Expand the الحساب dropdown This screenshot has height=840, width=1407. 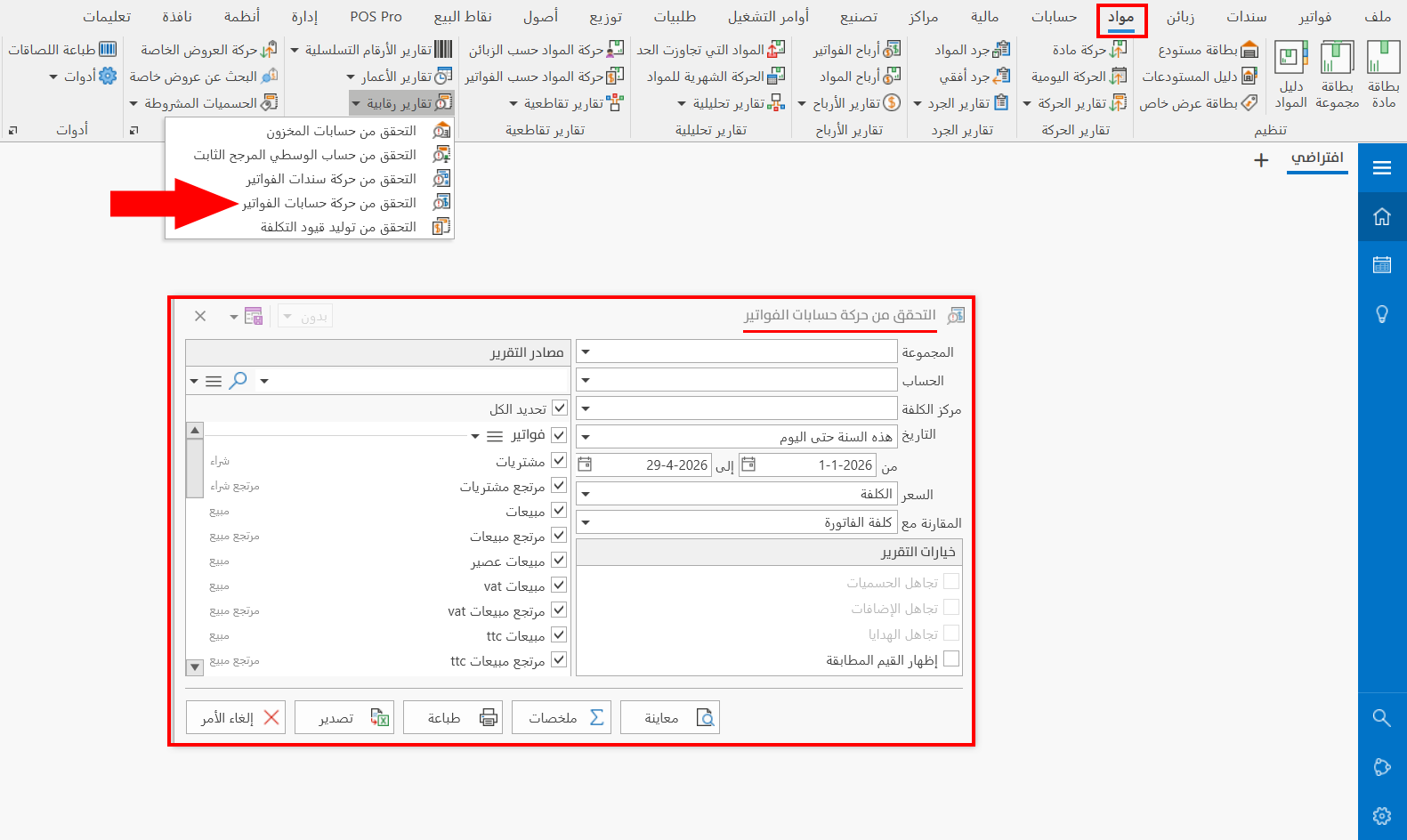pyautogui.click(x=586, y=380)
